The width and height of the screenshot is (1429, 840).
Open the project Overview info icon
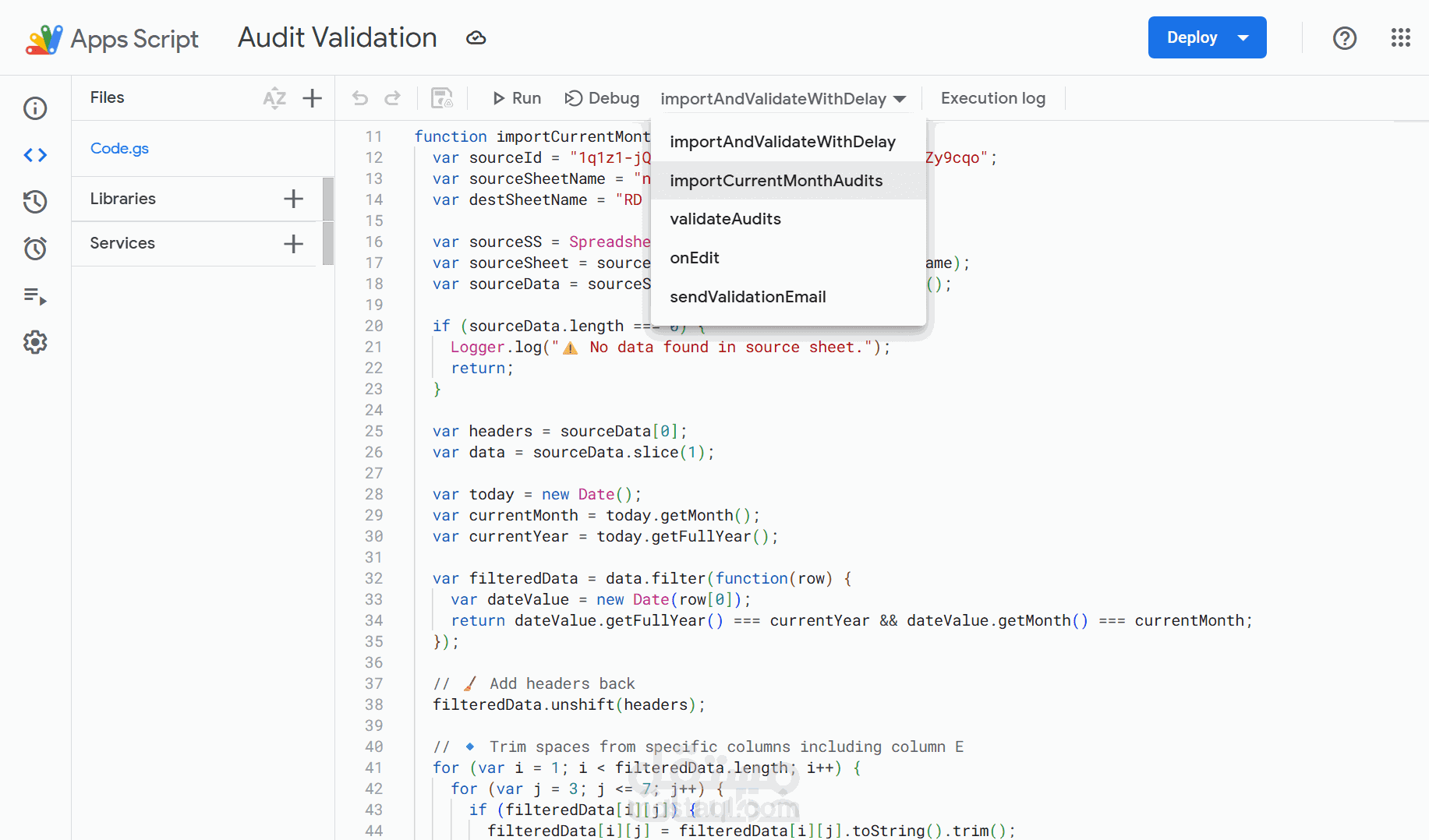click(35, 108)
